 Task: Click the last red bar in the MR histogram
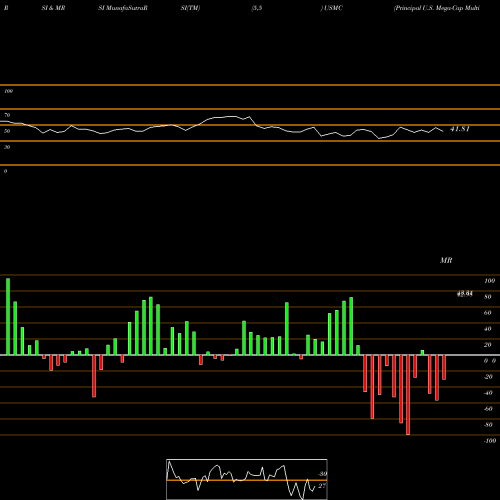444,367
